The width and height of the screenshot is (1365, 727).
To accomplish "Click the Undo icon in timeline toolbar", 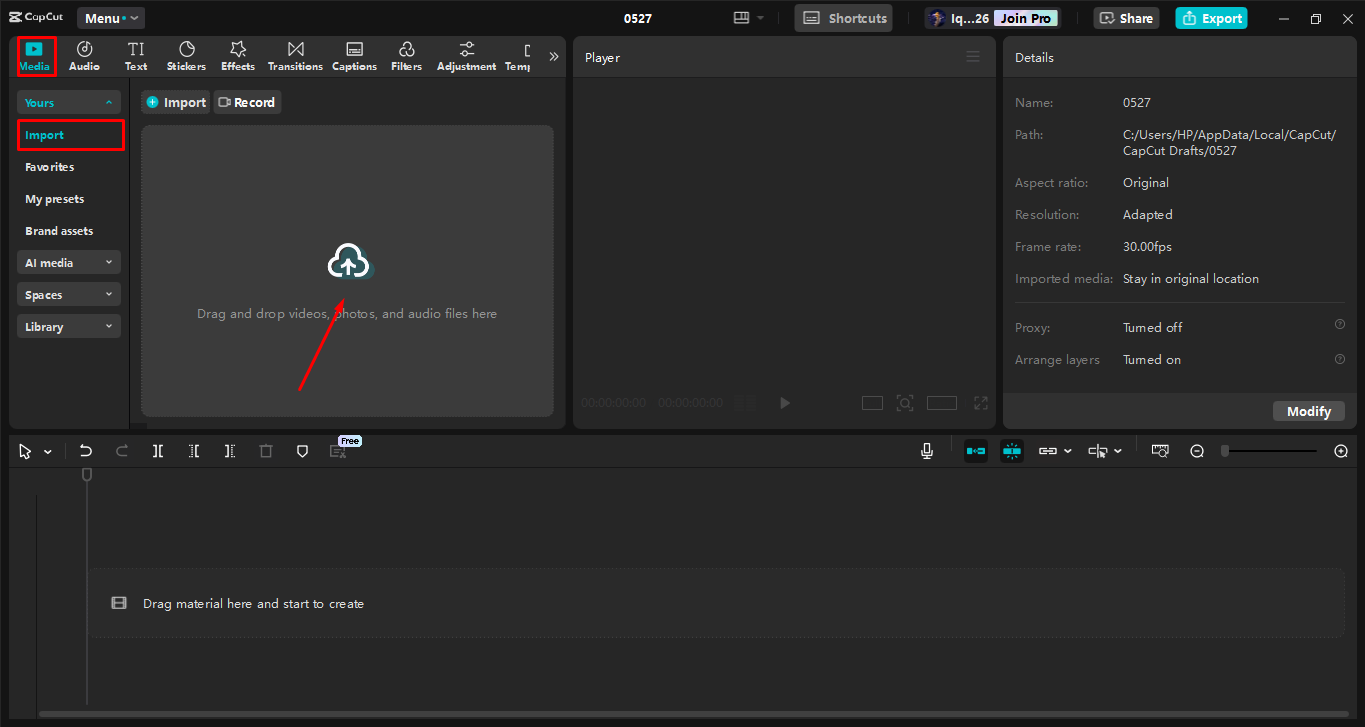I will [x=85, y=451].
